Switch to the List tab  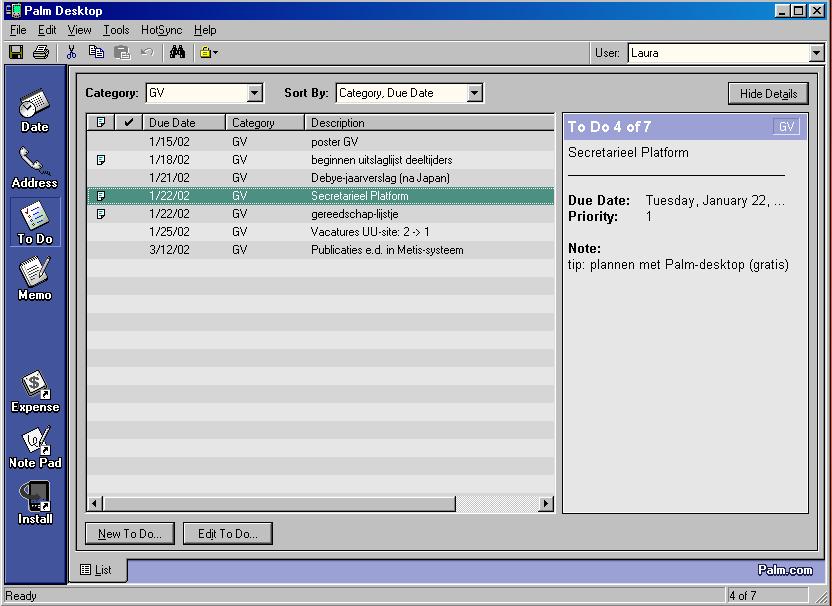(x=97, y=570)
